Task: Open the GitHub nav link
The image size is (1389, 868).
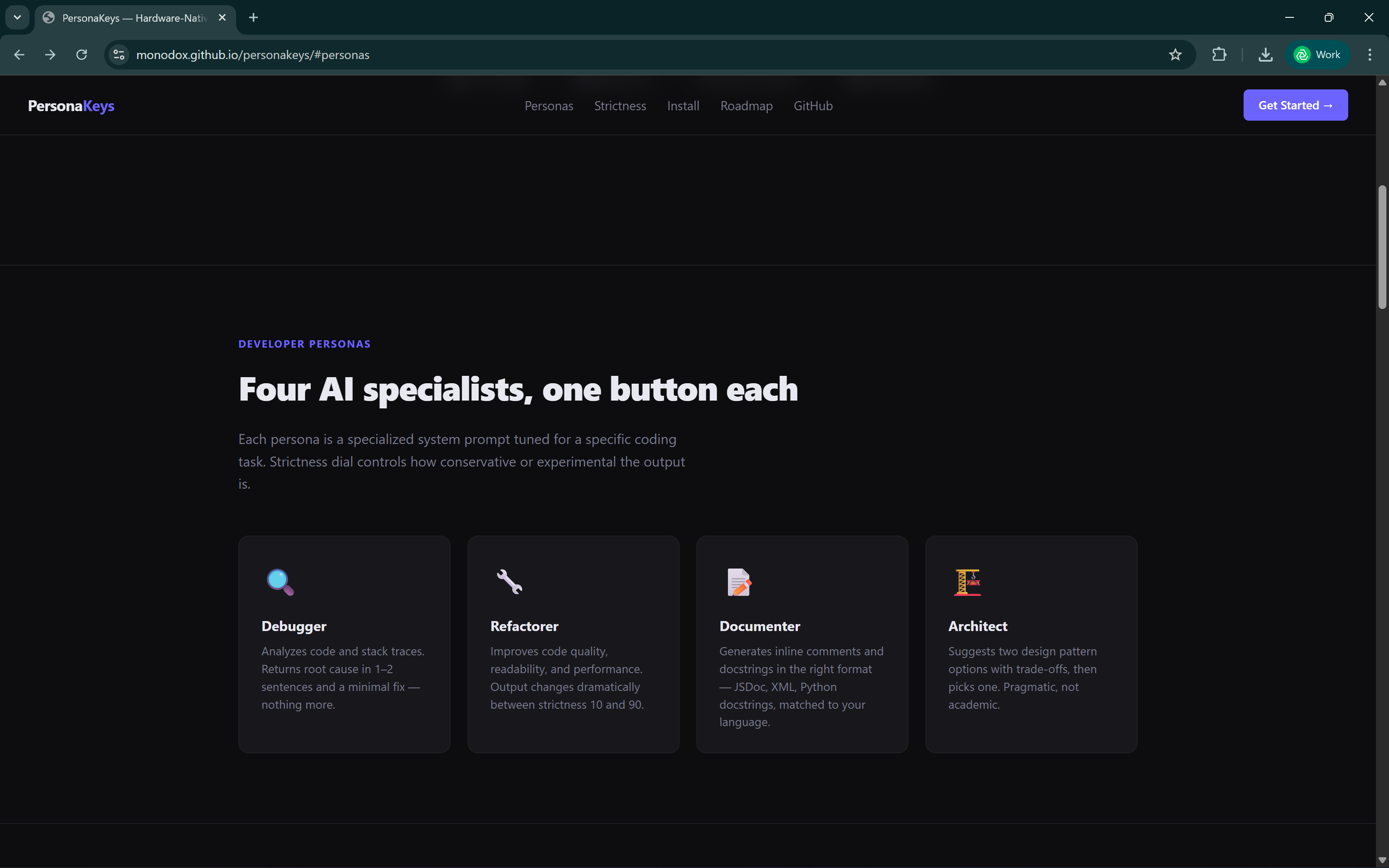Action: point(813,105)
